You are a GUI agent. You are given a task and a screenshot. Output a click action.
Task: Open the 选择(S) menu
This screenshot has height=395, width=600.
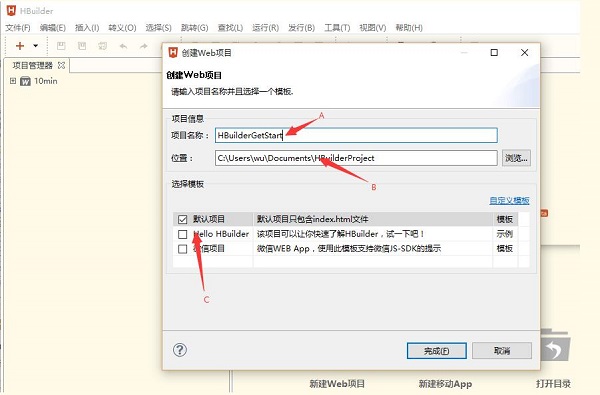pos(158,28)
